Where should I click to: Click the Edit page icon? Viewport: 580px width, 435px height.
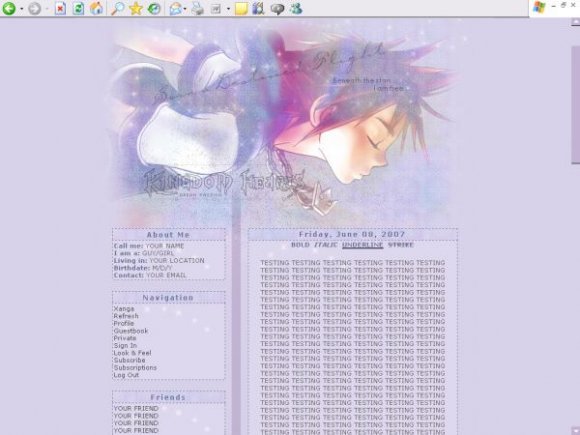pyautogui.click(x=216, y=9)
